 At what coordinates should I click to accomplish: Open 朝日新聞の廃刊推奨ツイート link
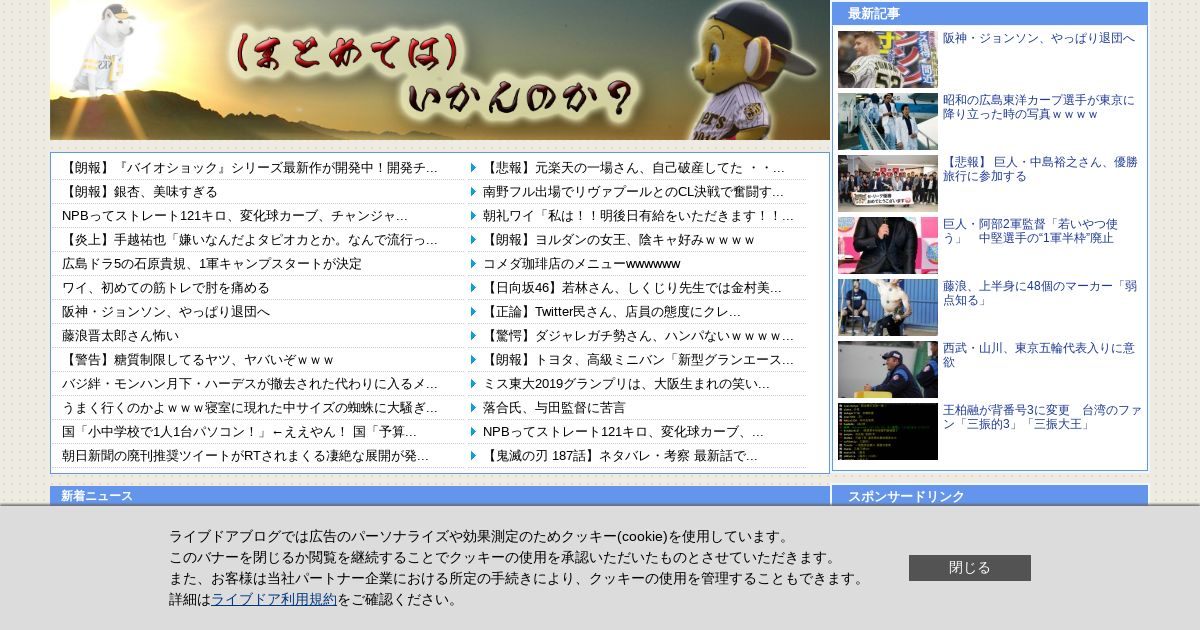[246, 455]
